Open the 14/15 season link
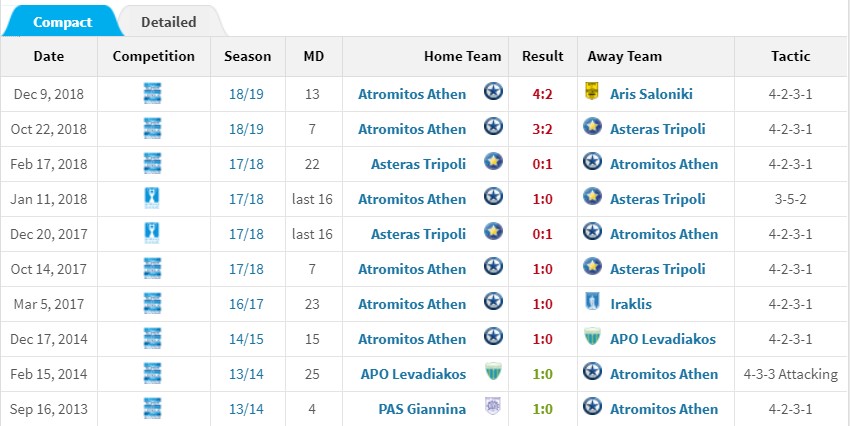This screenshot has height=426, width=850. (246, 339)
